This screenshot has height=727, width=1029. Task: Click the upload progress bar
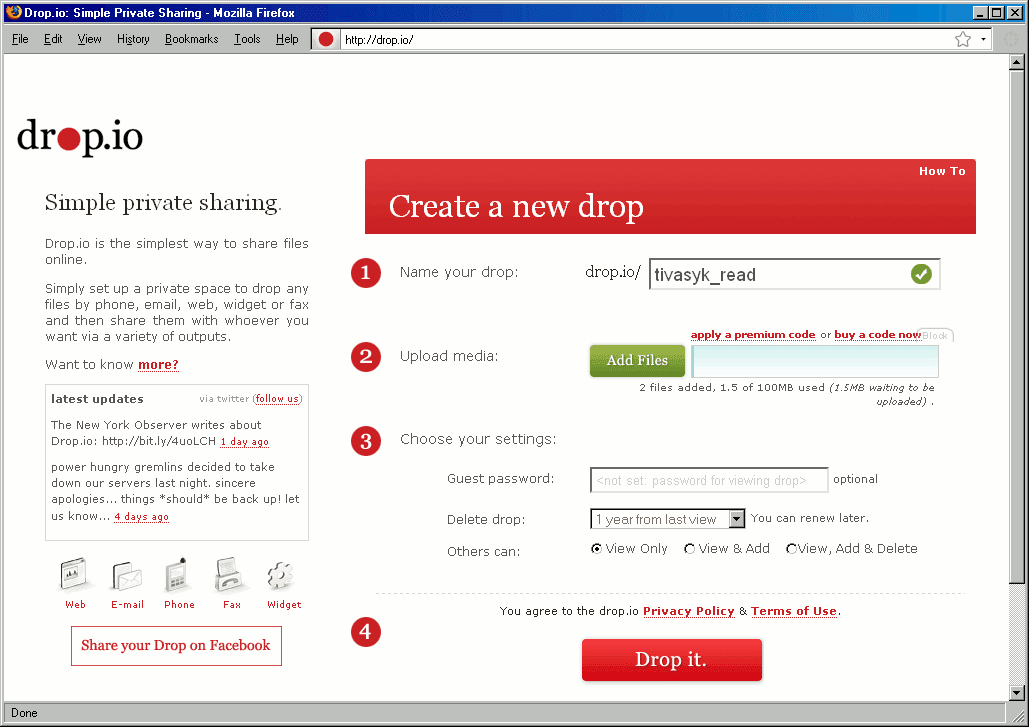click(x=815, y=361)
